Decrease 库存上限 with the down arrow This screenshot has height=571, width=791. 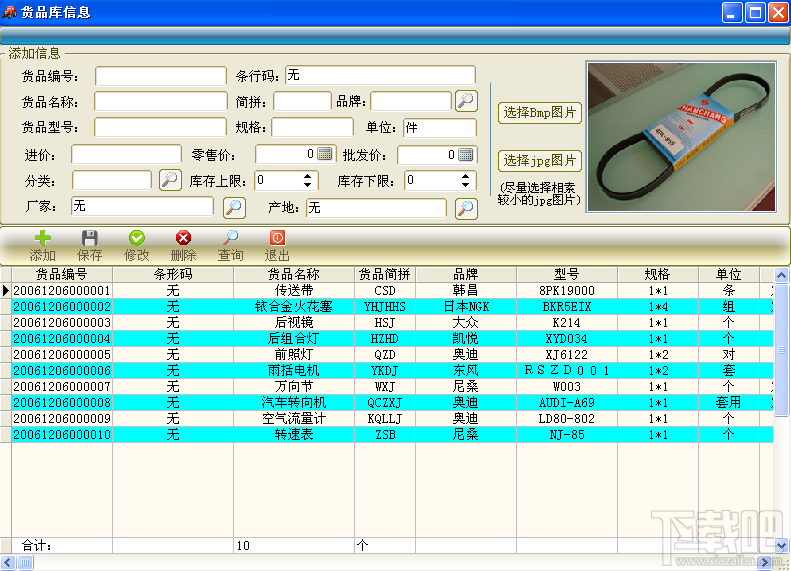click(x=307, y=185)
